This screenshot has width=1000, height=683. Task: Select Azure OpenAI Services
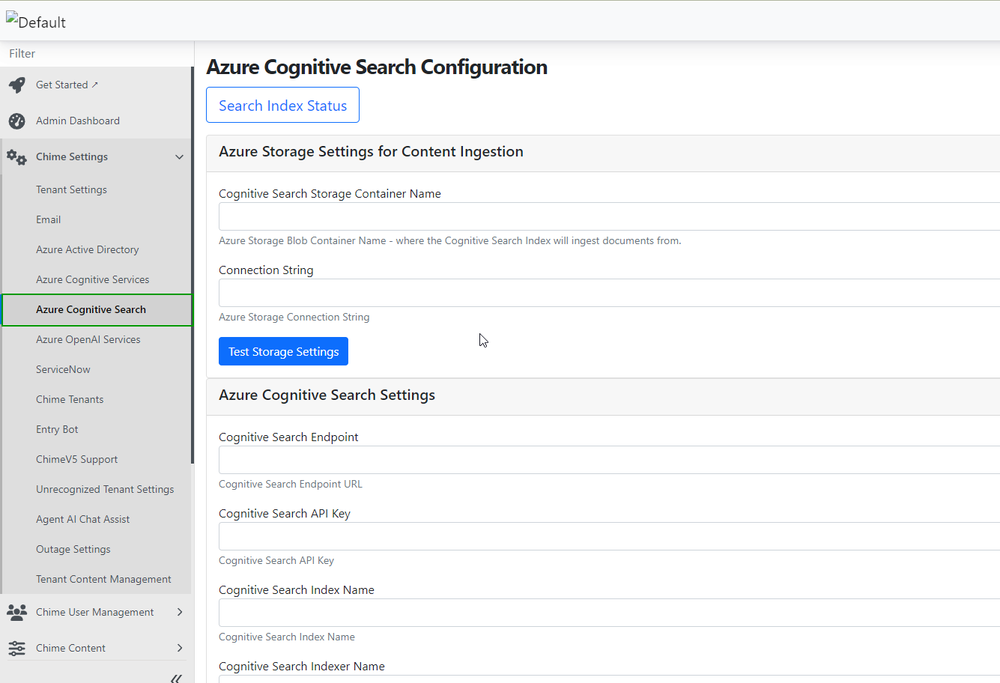(x=87, y=339)
